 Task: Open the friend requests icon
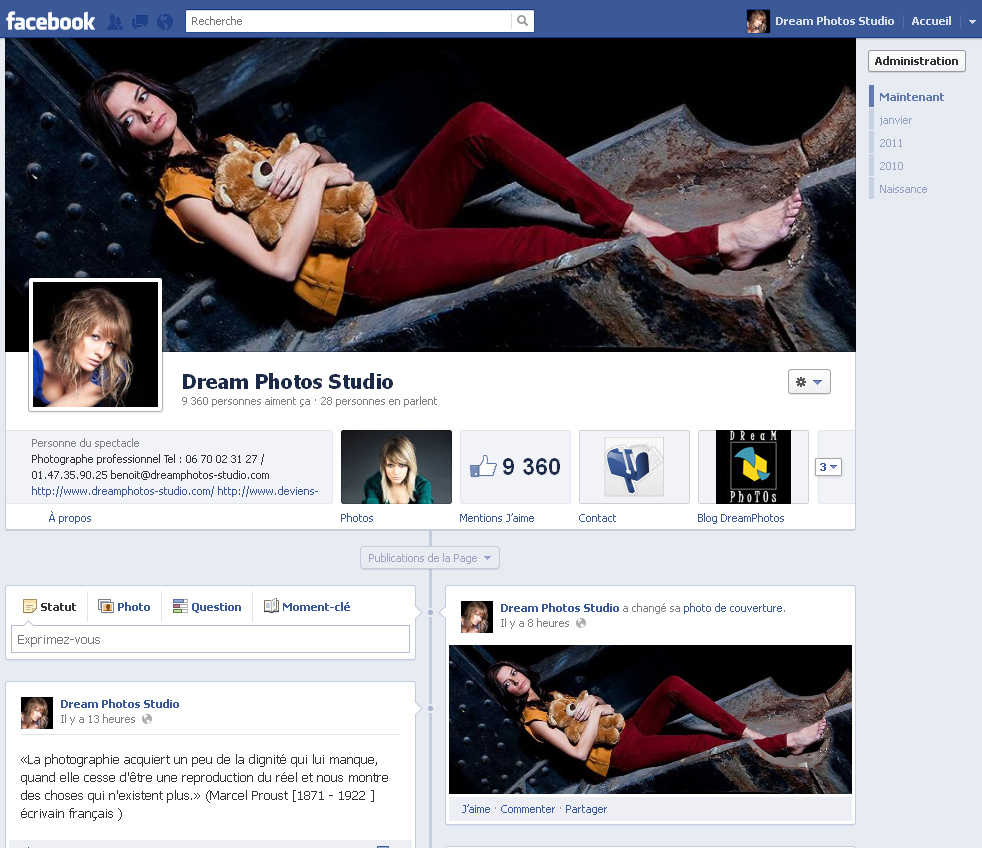pos(115,22)
